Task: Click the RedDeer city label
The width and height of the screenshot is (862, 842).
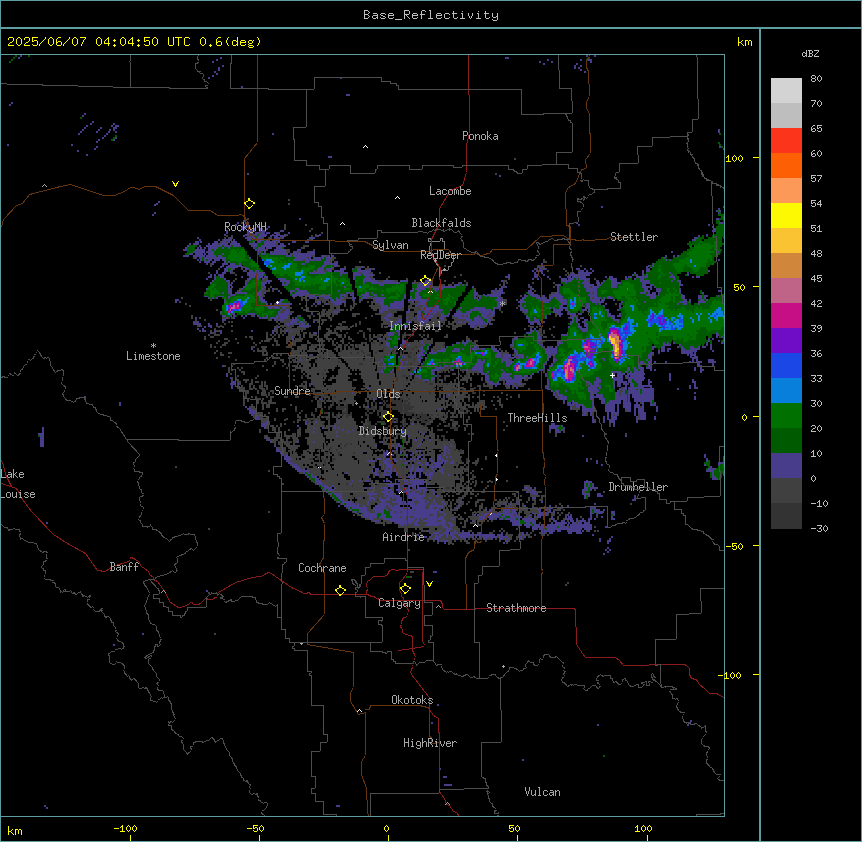Action: [x=440, y=255]
